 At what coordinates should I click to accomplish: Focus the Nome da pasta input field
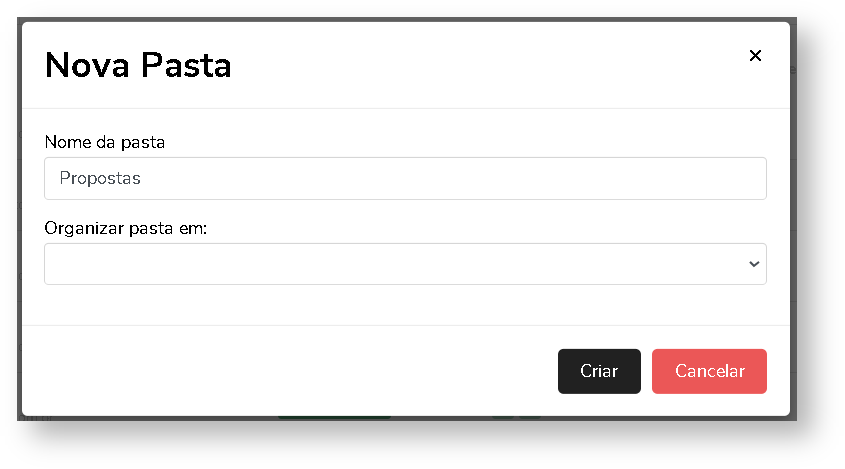tap(405, 178)
